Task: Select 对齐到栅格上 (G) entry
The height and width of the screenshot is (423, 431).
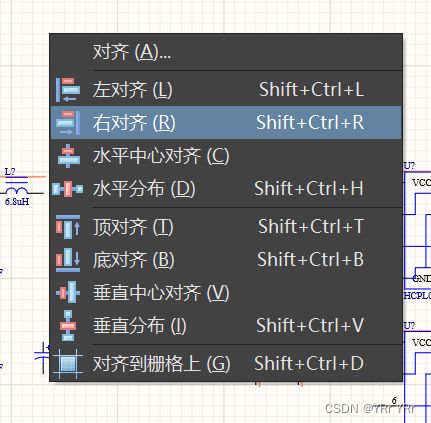Action: (226, 363)
